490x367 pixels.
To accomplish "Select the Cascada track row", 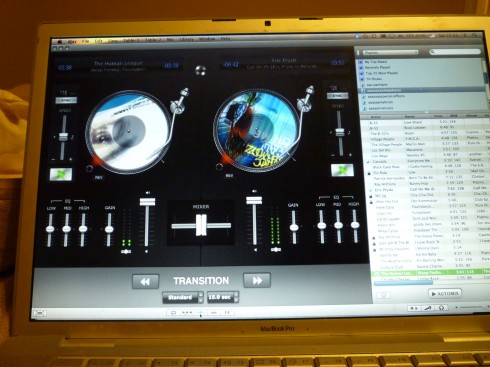I will click(427, 161).
